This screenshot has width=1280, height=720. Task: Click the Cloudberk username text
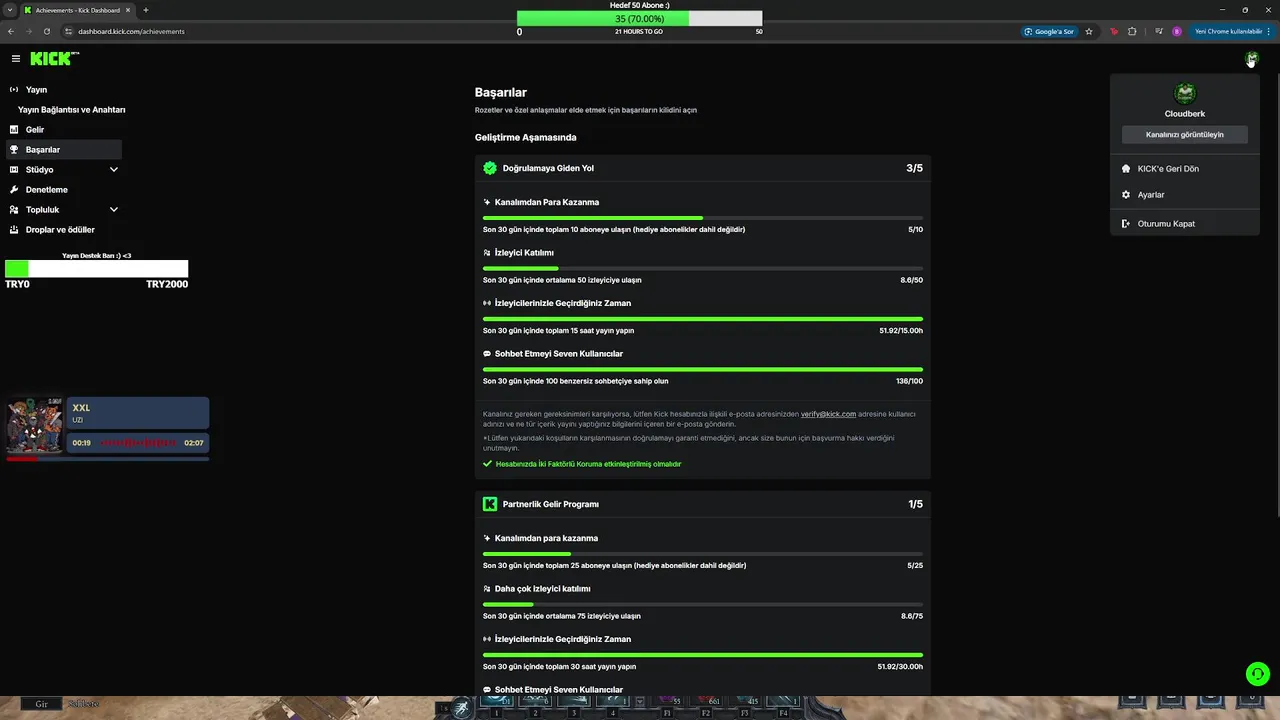pyautogui.click(x=1185, y=114)
